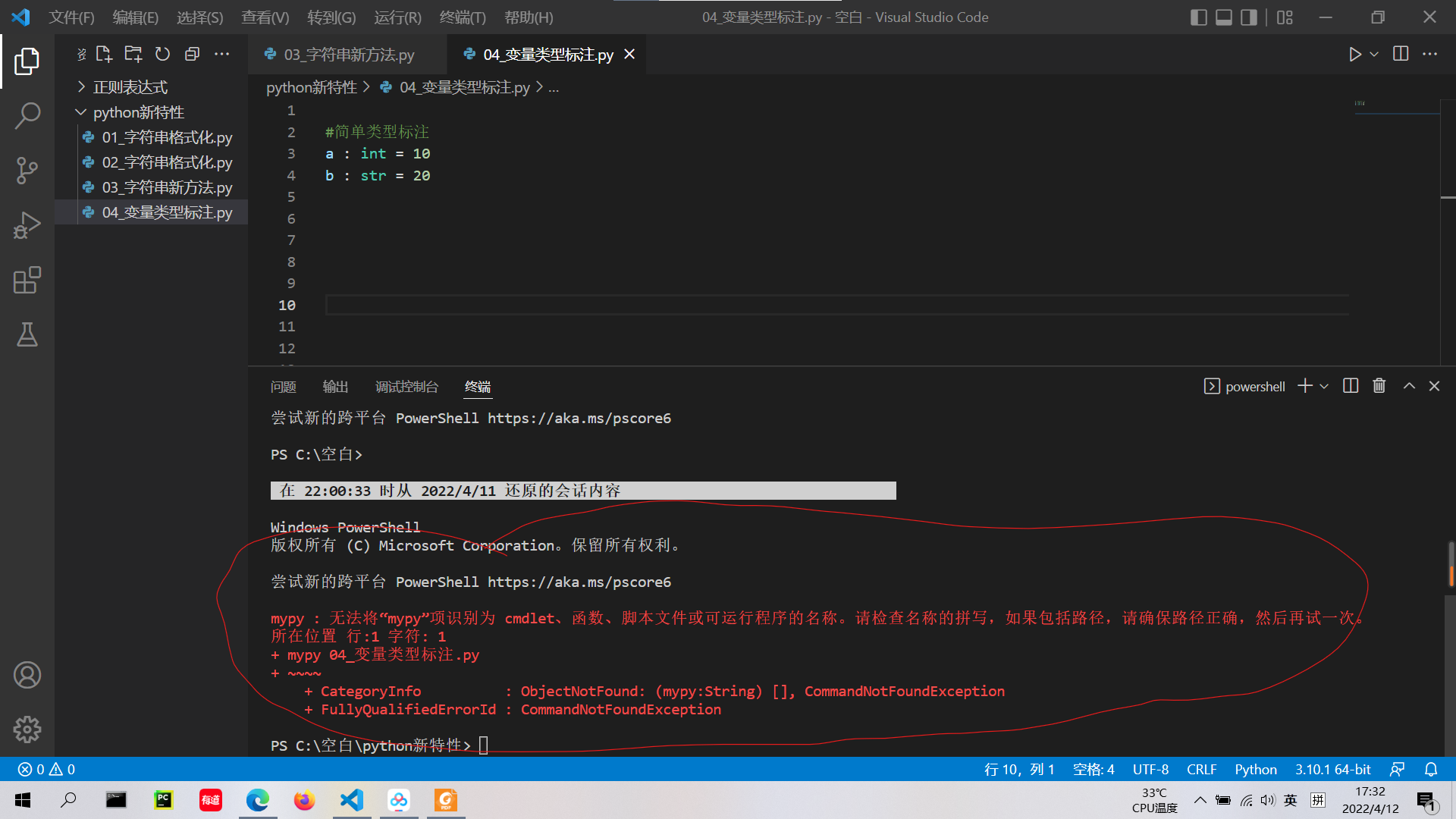Switch to 问题 panel tab
This screenshot has width=1456, height=819.
284,387
